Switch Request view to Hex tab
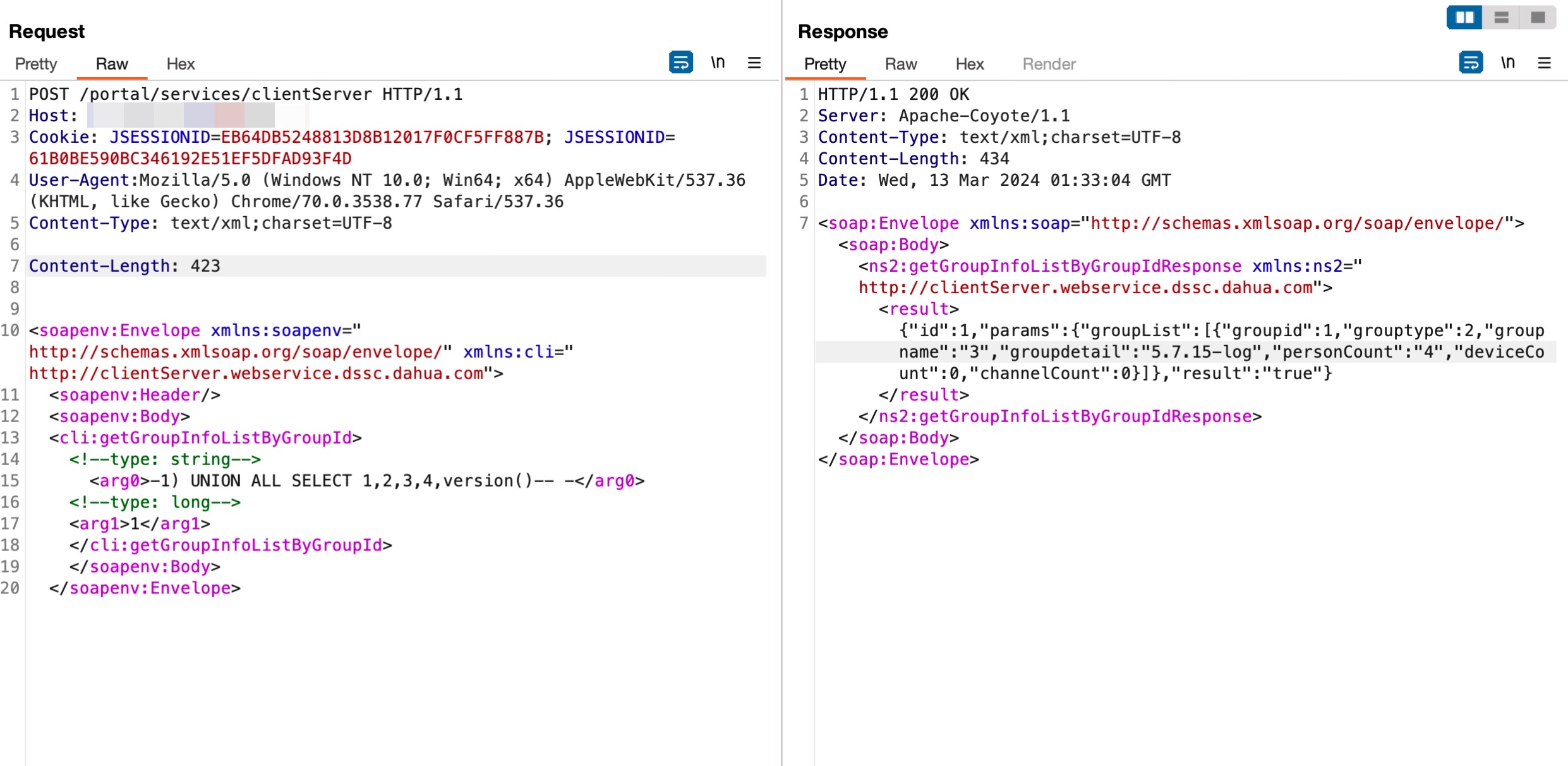The height and width of the screenshot is (766, 1568). coord(180,64)
